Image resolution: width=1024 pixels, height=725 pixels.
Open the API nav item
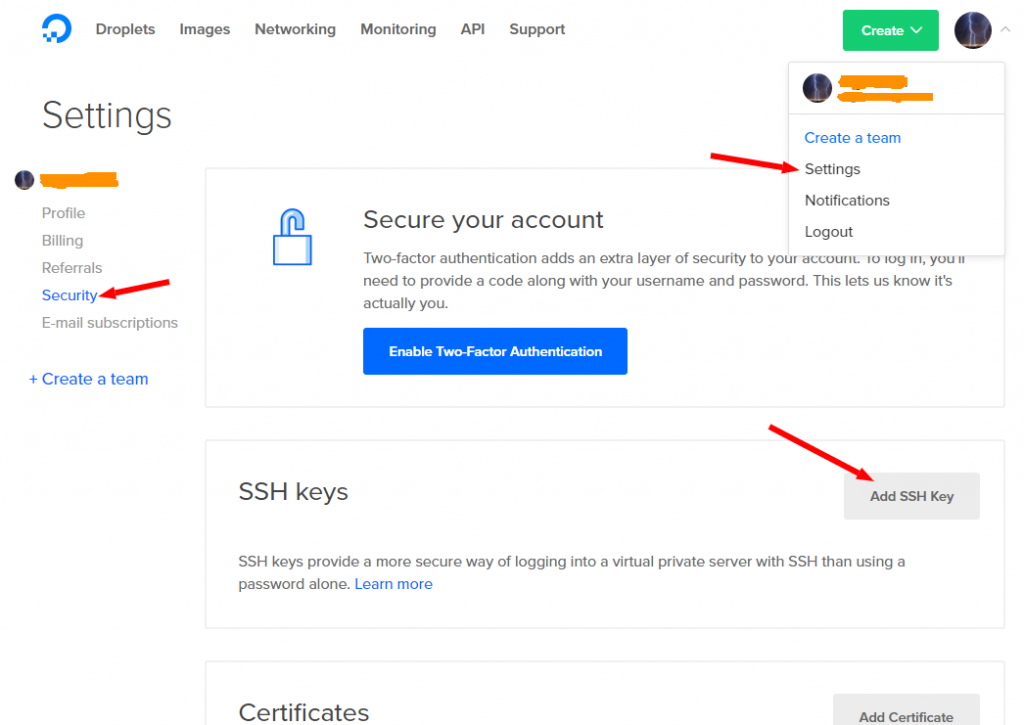pyautogui.click(x=473, y=29)
